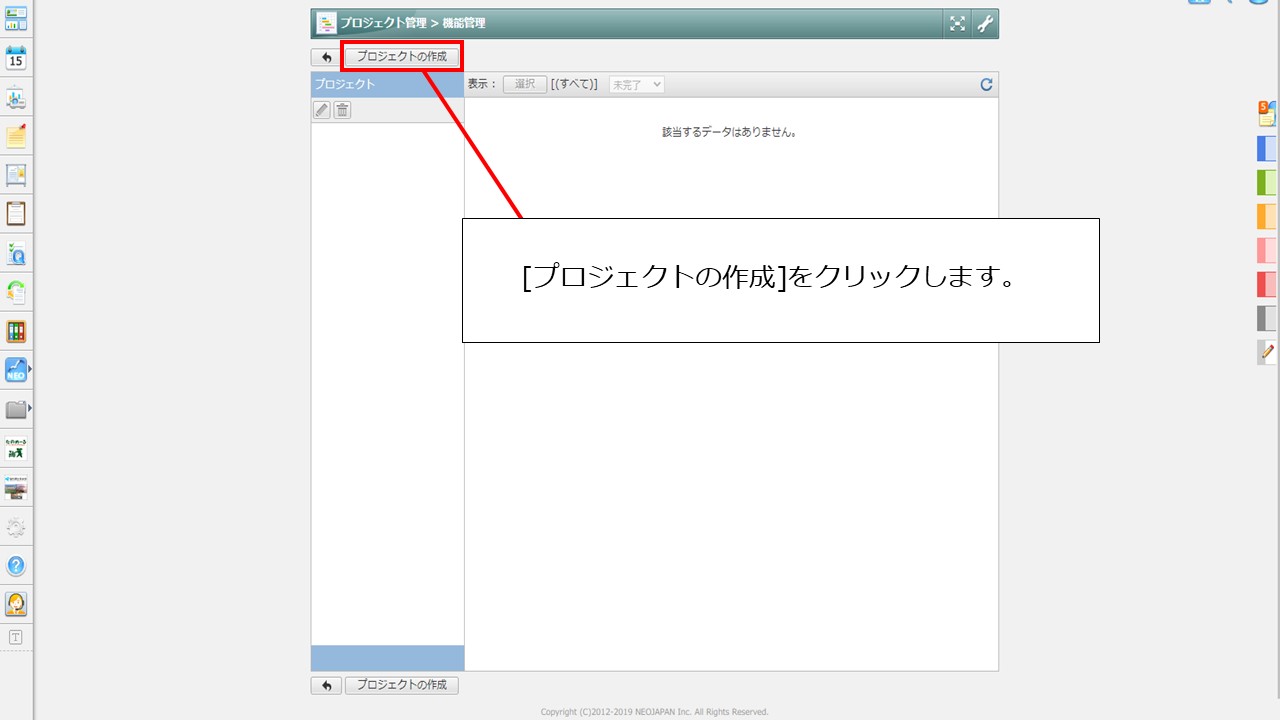
Task: Select the green sticky color swatch
Action: (1266, 182)
